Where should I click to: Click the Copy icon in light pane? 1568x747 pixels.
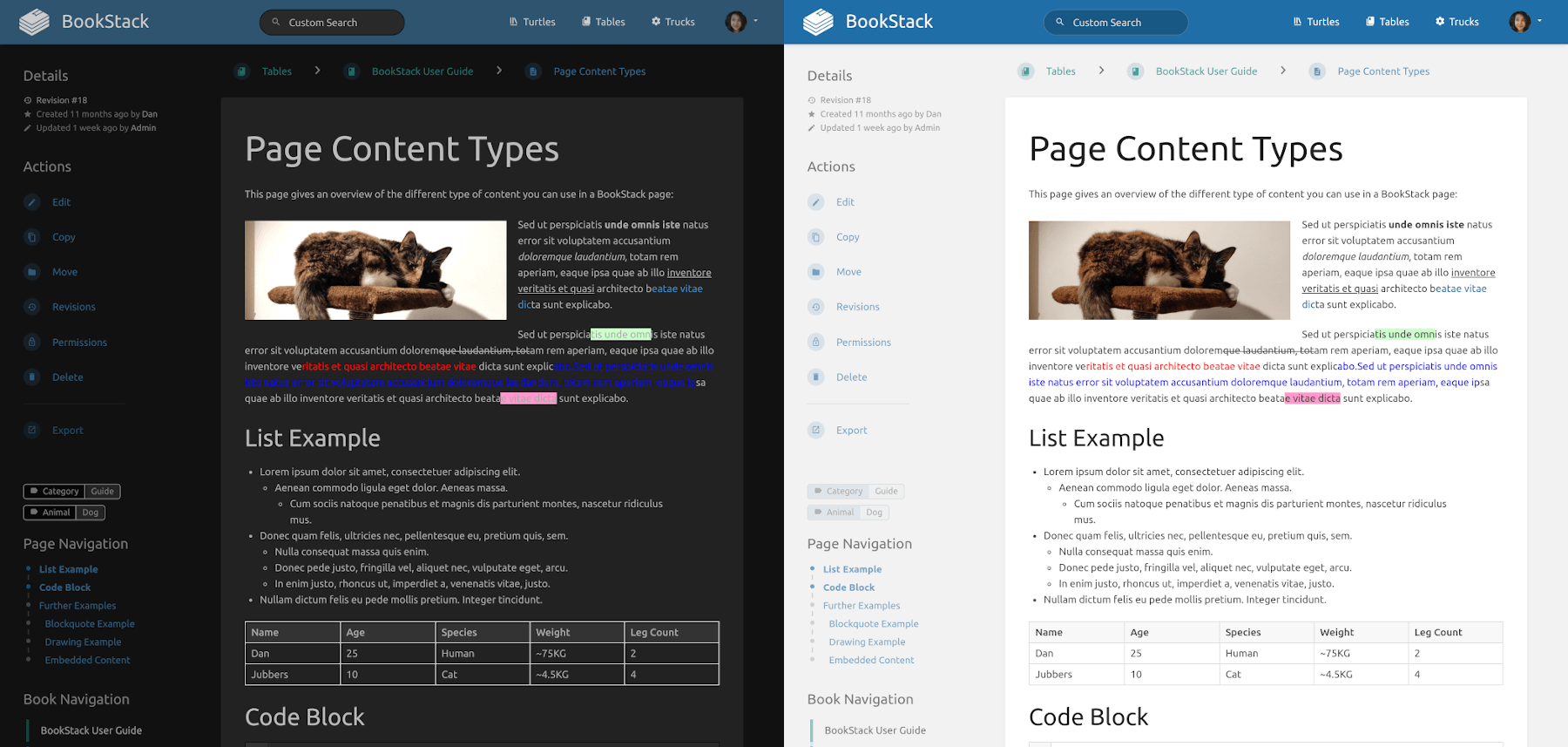pyautogui.click(x=816, y=237)
